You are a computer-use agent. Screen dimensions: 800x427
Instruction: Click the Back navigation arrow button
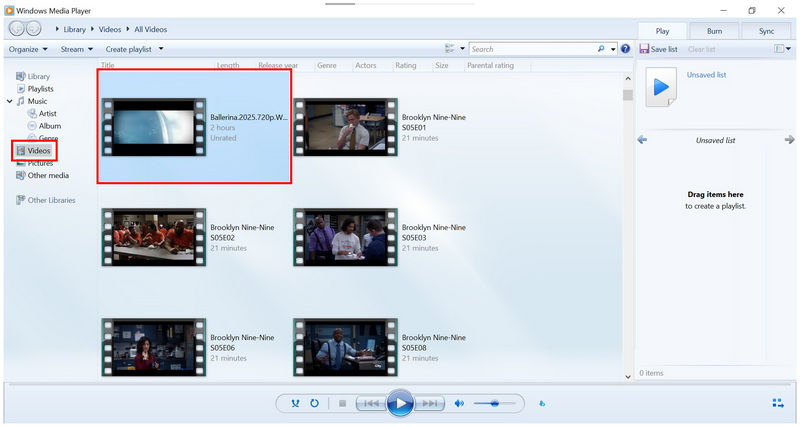coord(17,29)
